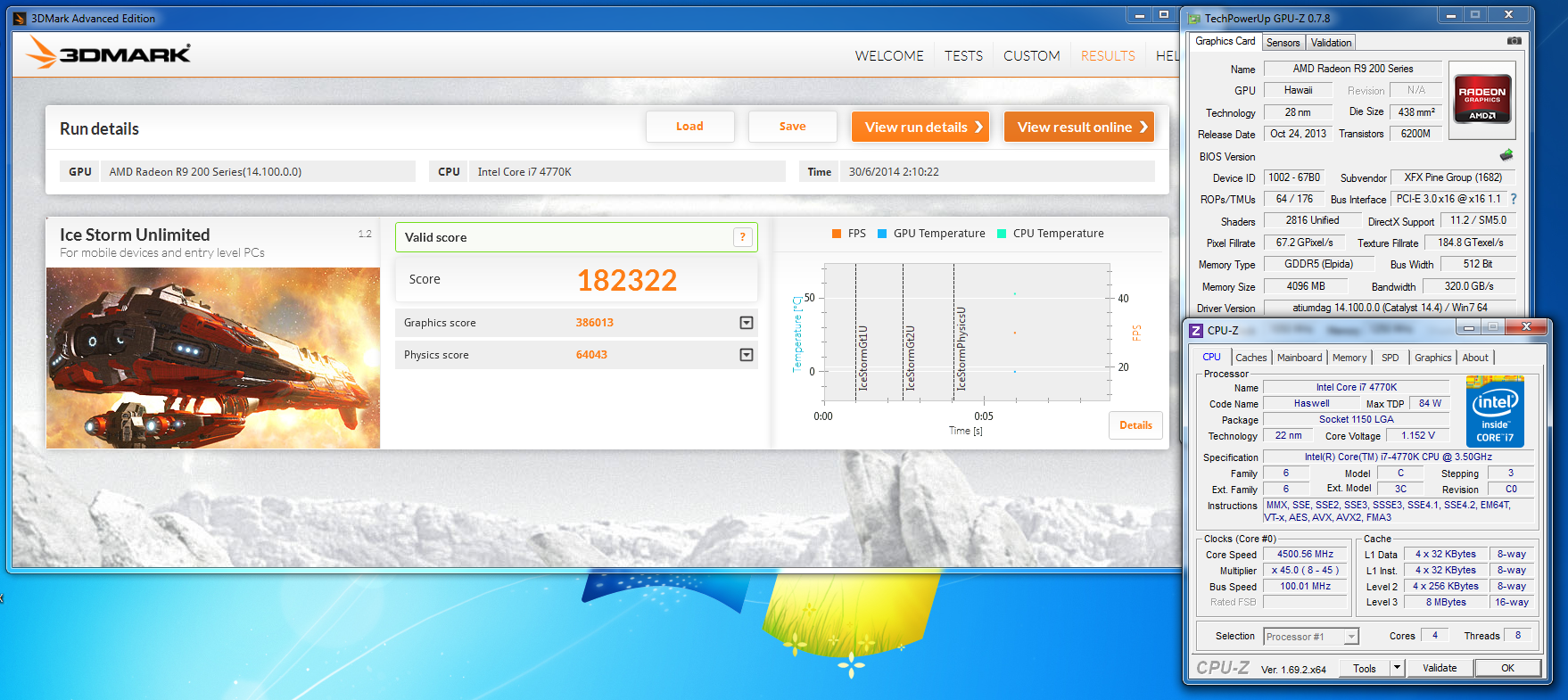Click the Time value 30/6/2014 2:10:22
The width and height of the screenshot is (1568, 700).
(997, 171)
